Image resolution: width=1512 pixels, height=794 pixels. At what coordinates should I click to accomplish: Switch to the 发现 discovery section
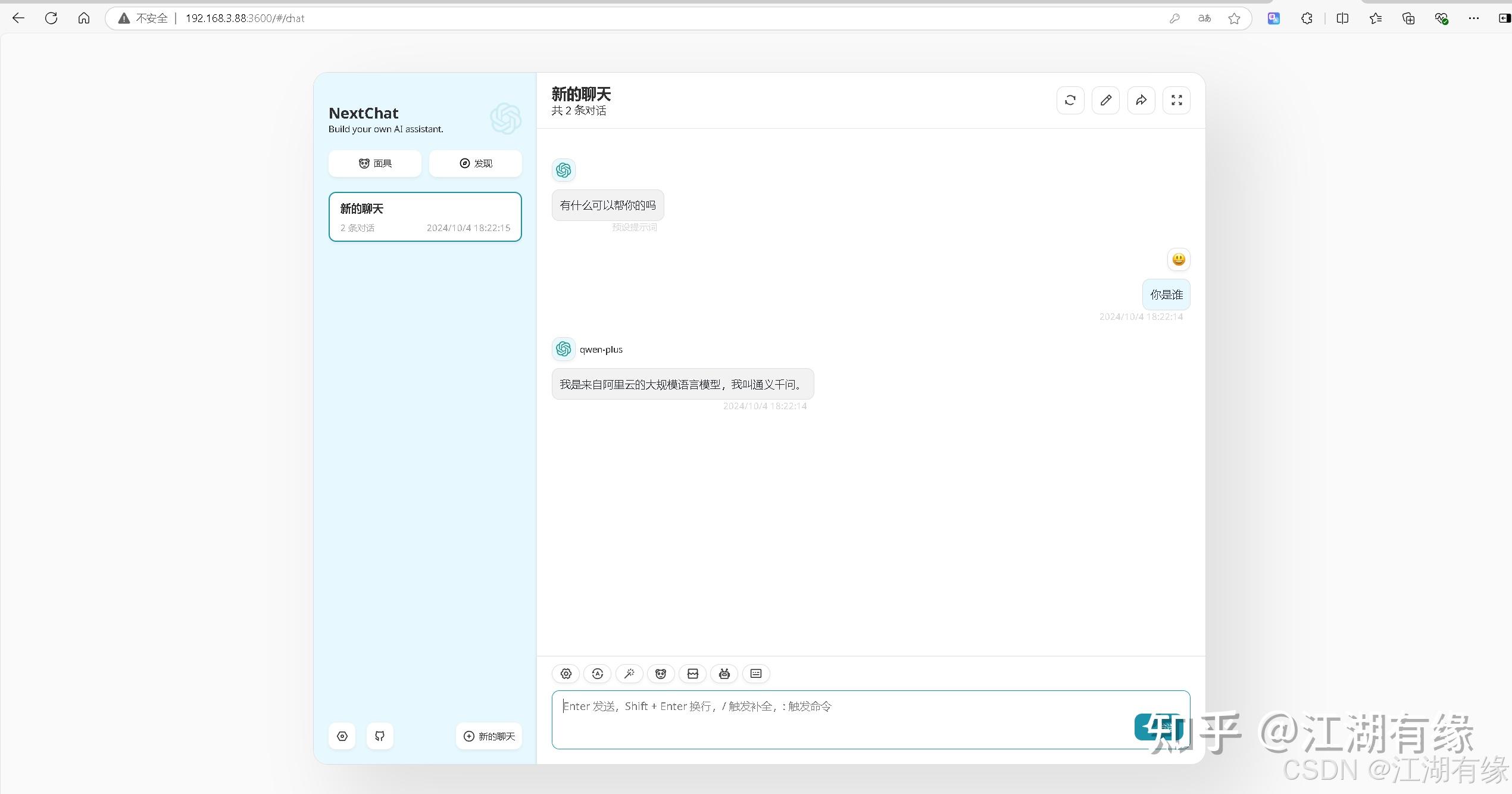tap(475, 163)
